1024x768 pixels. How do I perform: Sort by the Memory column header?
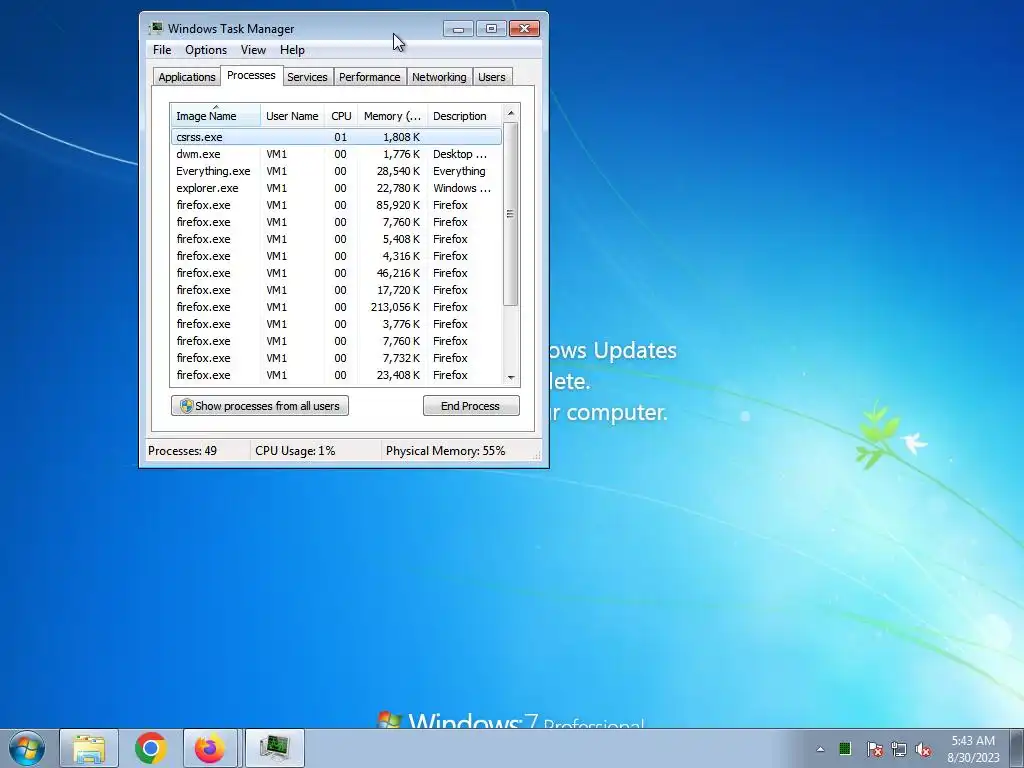click(x=392, y=116)
